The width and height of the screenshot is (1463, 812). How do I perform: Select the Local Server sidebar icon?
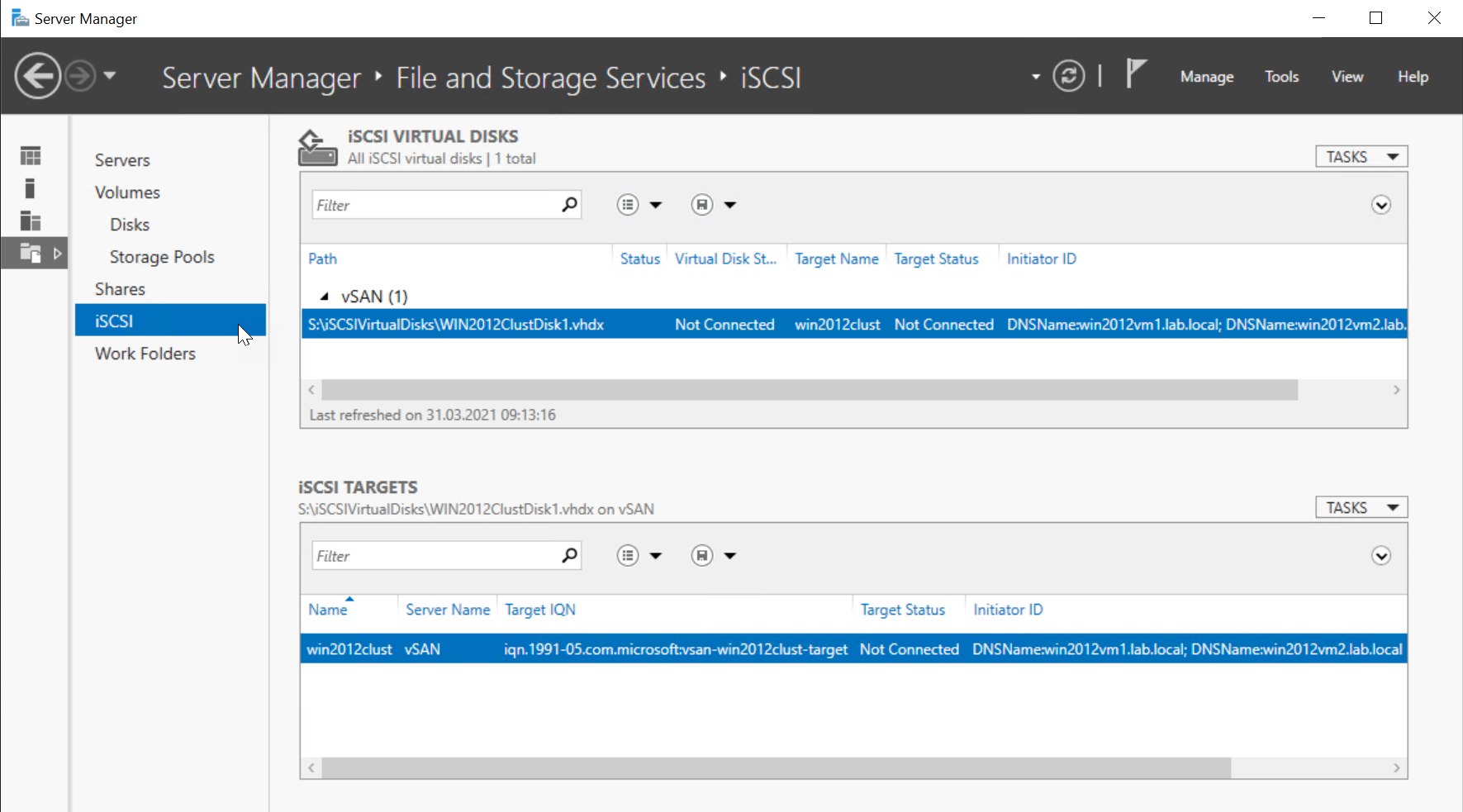pos(31,188)
